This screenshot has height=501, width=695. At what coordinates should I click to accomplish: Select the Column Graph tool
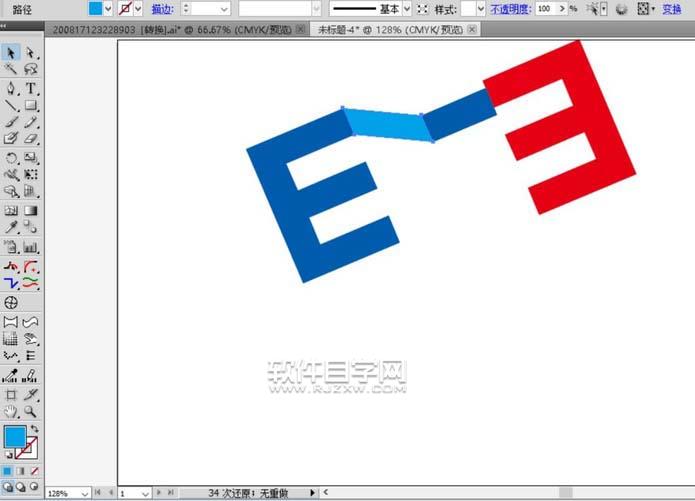30,247
